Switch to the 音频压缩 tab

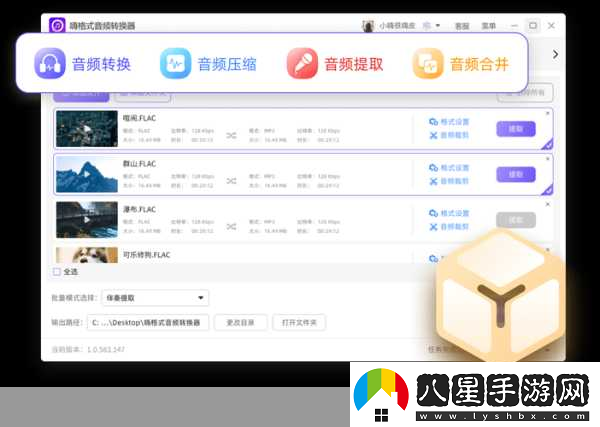pos(208,64)
